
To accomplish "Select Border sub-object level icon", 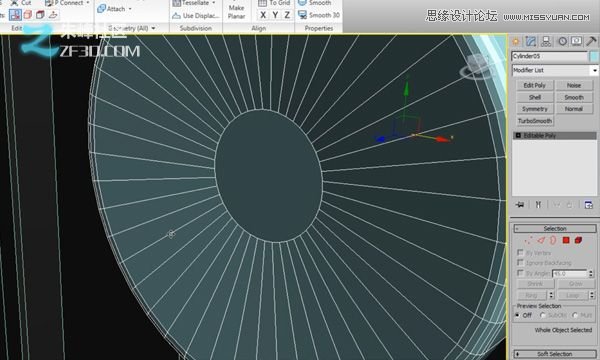I will (553, 240).
